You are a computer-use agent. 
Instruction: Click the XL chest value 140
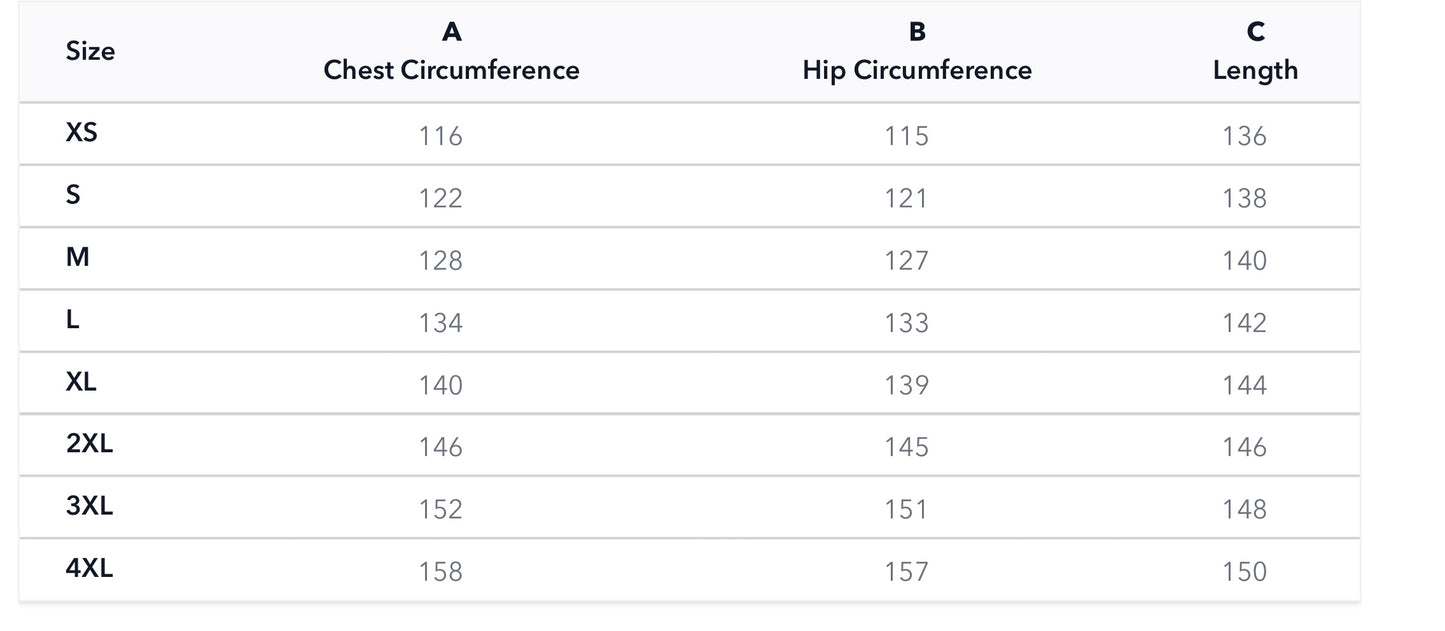(x=441, y=385)
